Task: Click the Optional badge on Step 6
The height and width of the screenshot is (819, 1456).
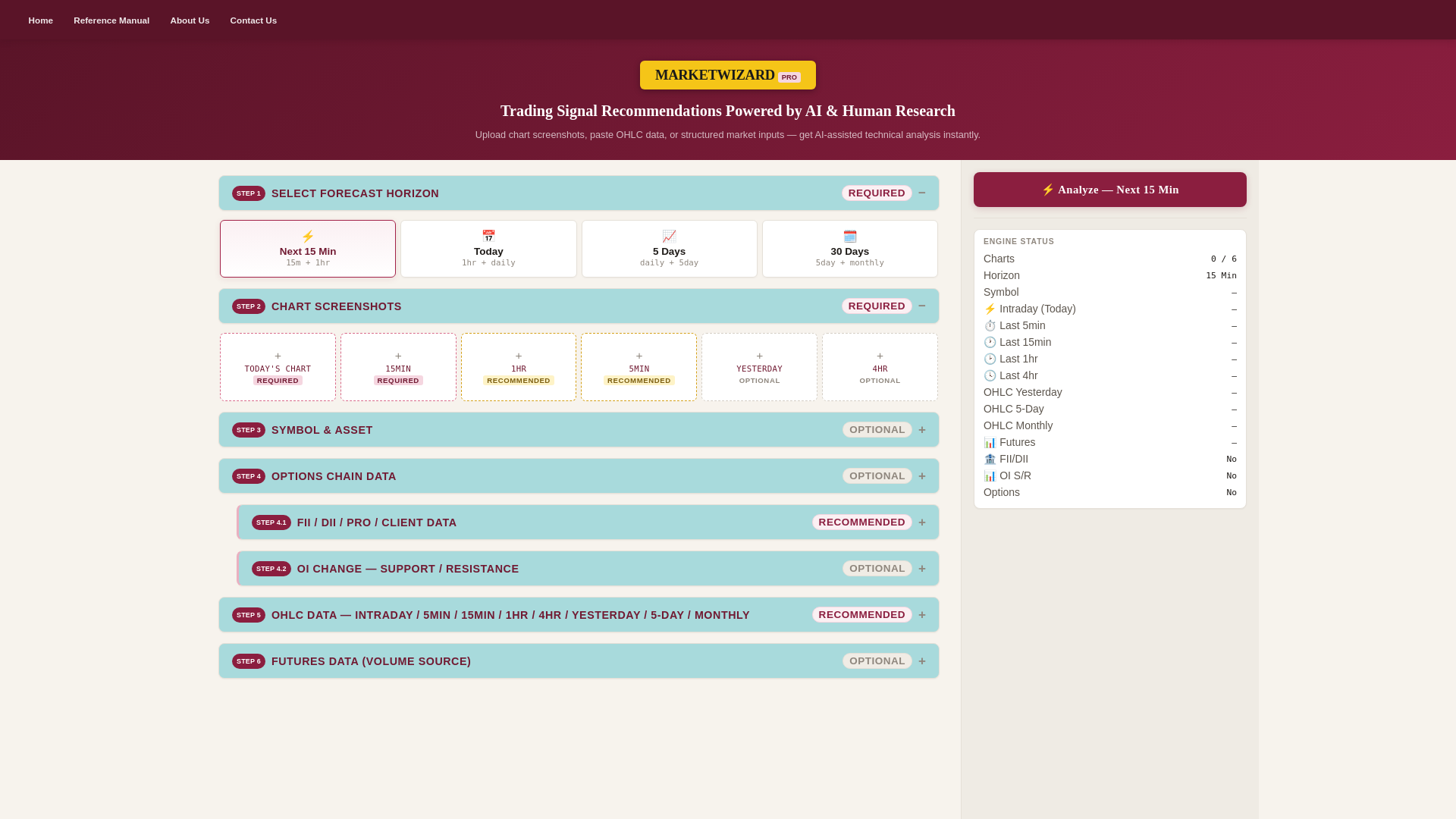Action: click(x=877, y=661)
